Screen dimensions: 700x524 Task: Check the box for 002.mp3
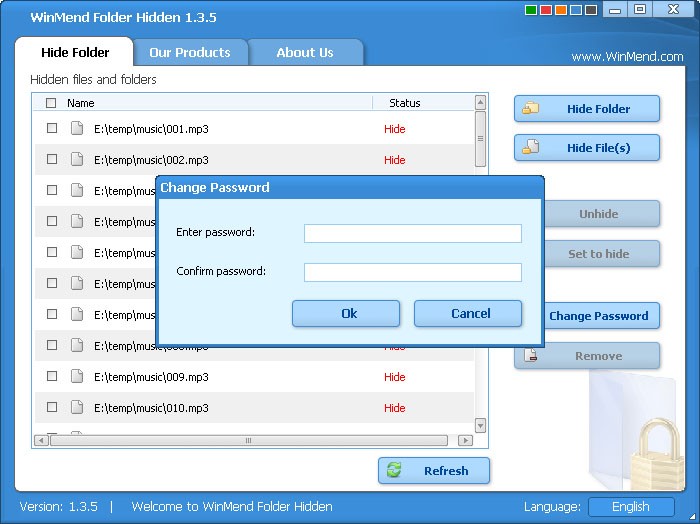[52, 159]
